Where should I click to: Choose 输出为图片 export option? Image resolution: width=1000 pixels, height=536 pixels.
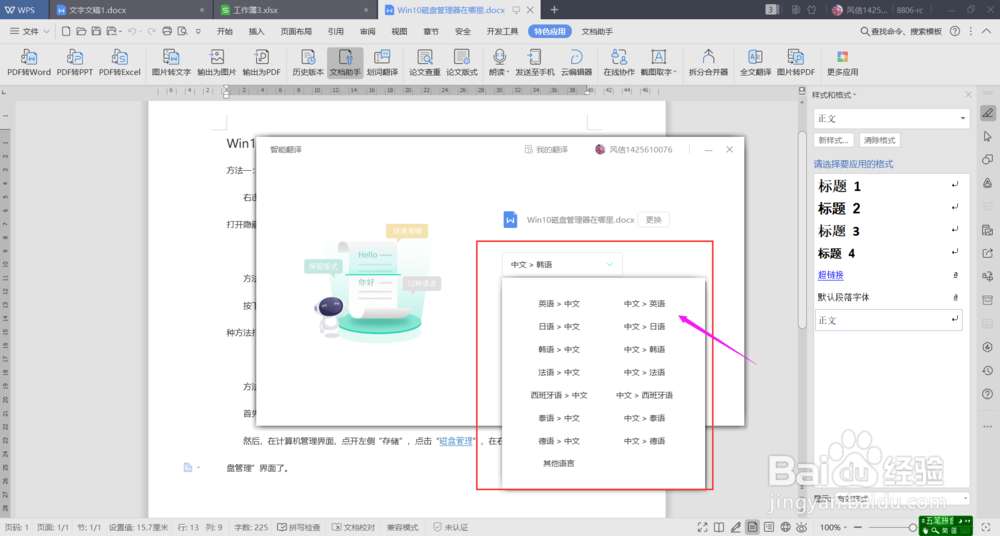pos(216,63)
